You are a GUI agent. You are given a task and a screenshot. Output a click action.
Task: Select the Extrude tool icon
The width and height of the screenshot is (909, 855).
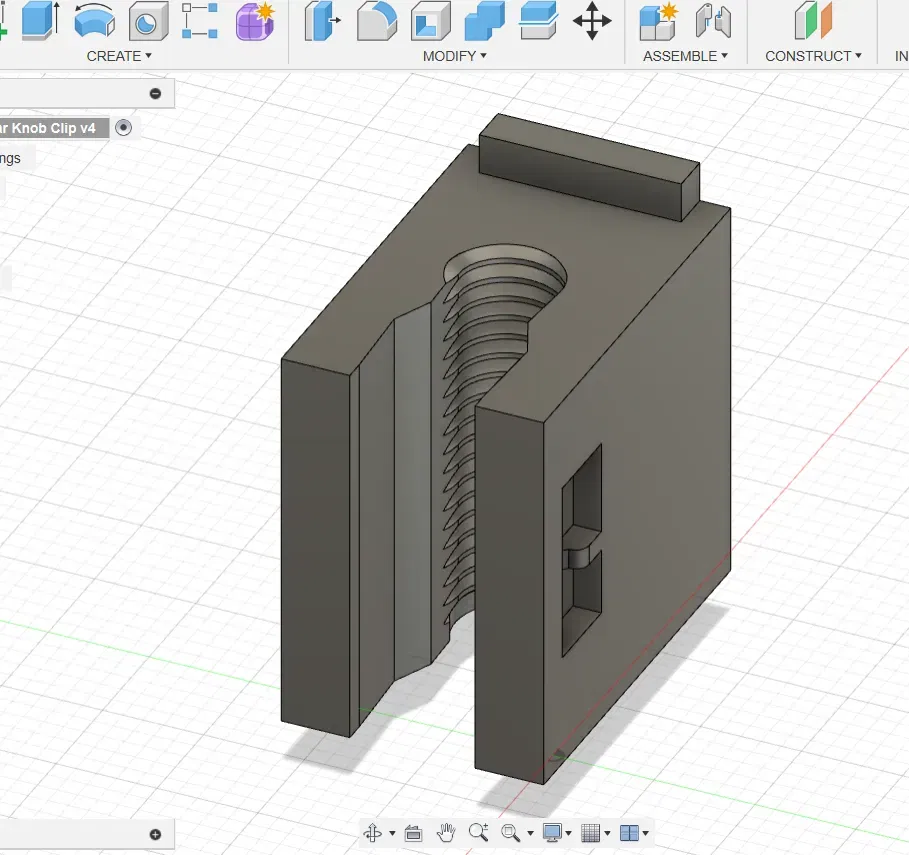pos(40,21)
